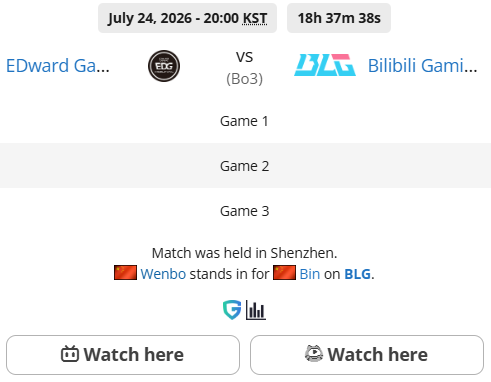Open the EDward Gaming team link

coord(58,66)
